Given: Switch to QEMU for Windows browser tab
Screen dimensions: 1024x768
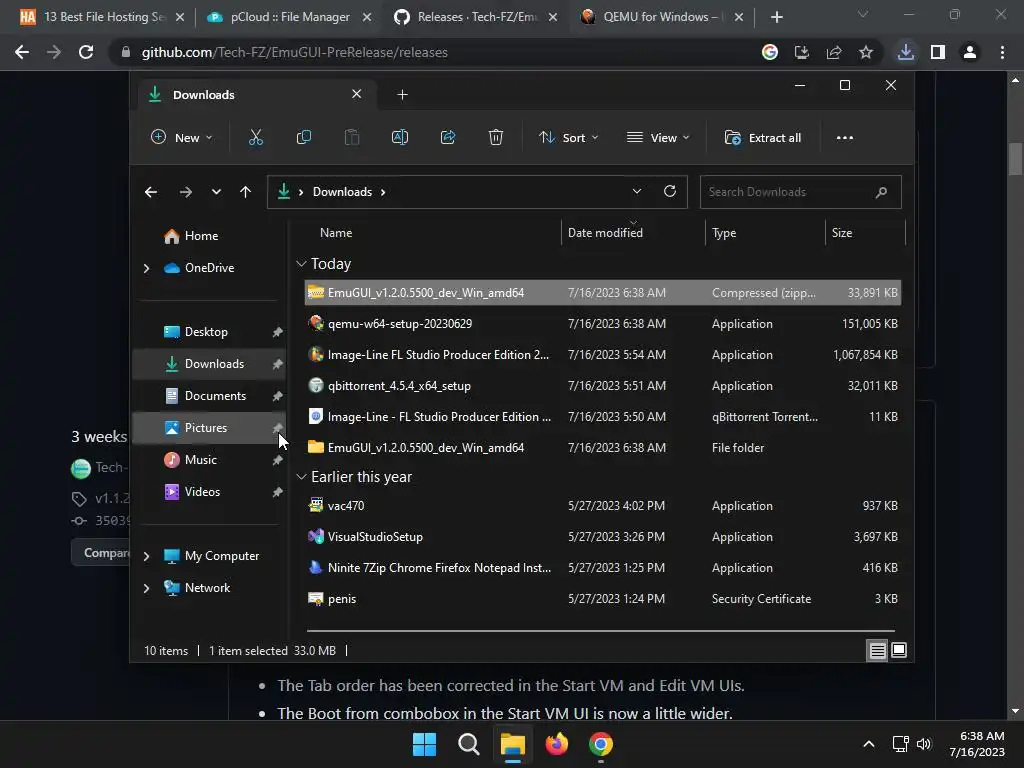Looking at the screenshot, I should [x=663, y=17].
